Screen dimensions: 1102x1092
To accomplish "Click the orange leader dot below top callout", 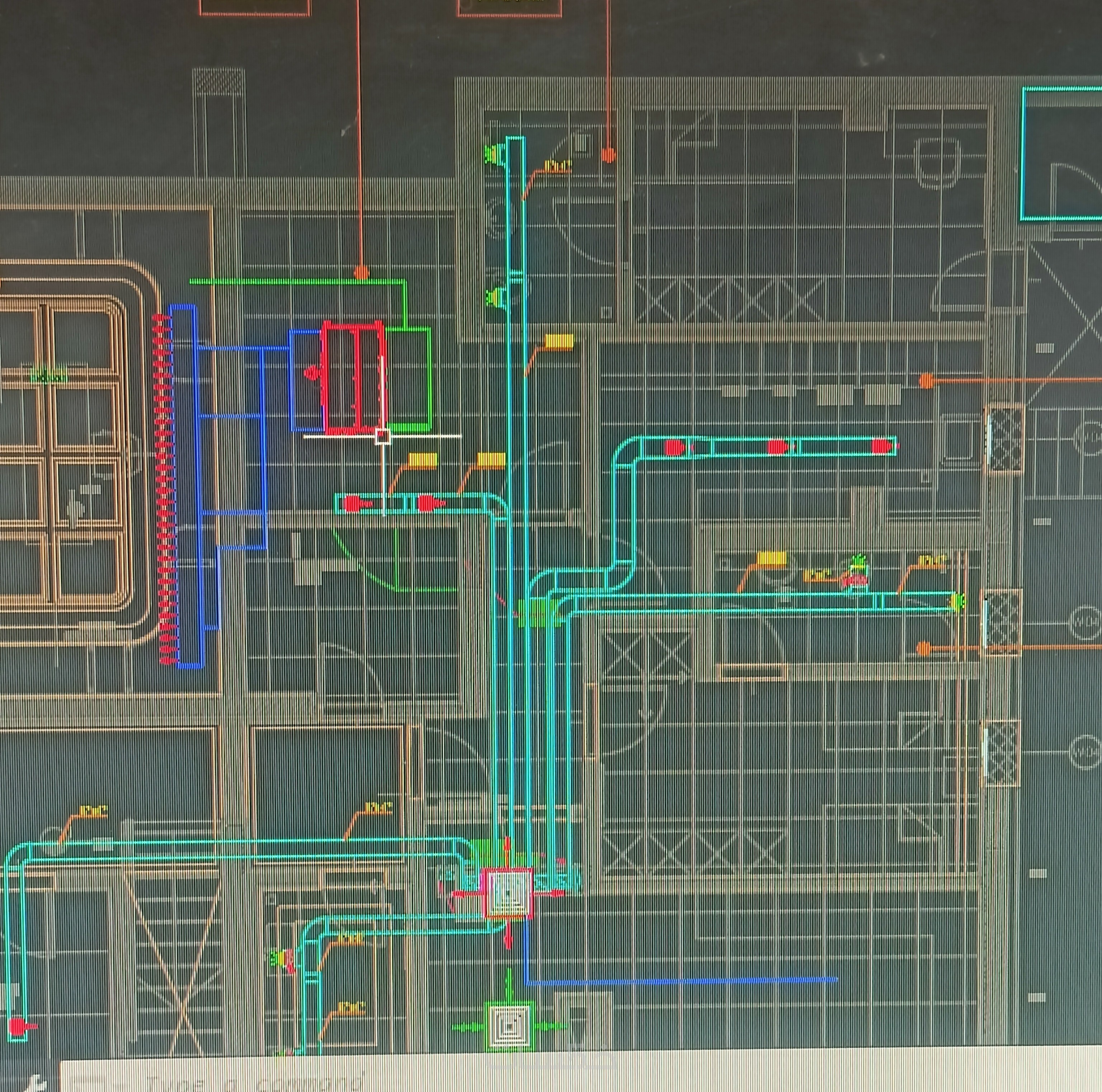I will (x=608, y=155).
